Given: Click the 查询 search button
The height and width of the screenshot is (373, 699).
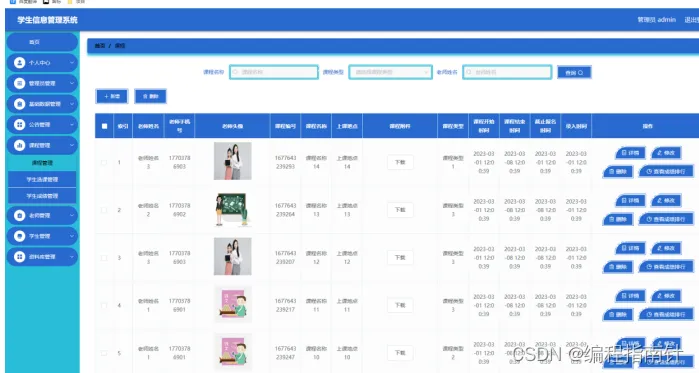Looking at the screenshot, I should point(574,72).
